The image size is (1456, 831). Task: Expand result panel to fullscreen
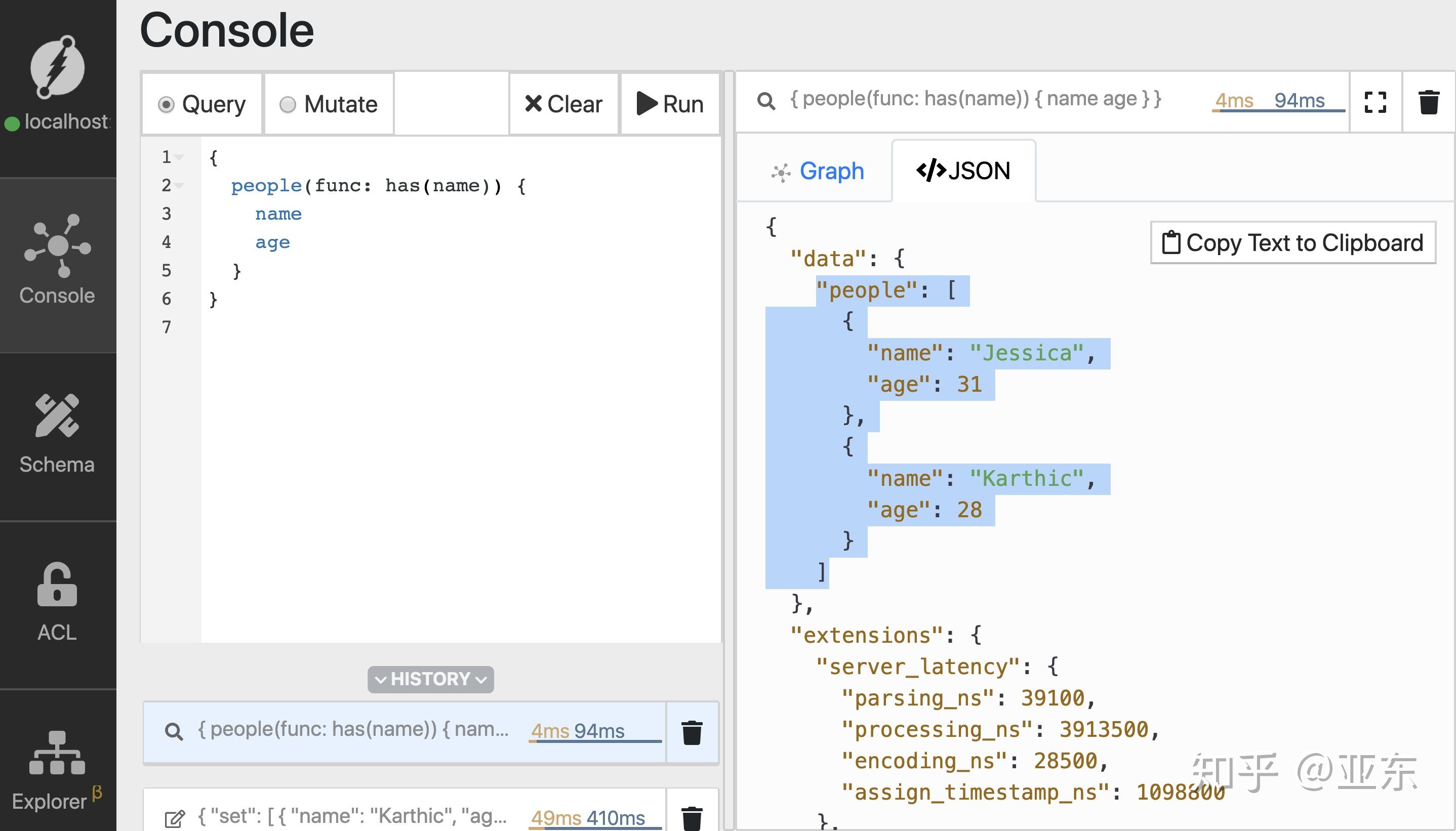[1375, 103]
